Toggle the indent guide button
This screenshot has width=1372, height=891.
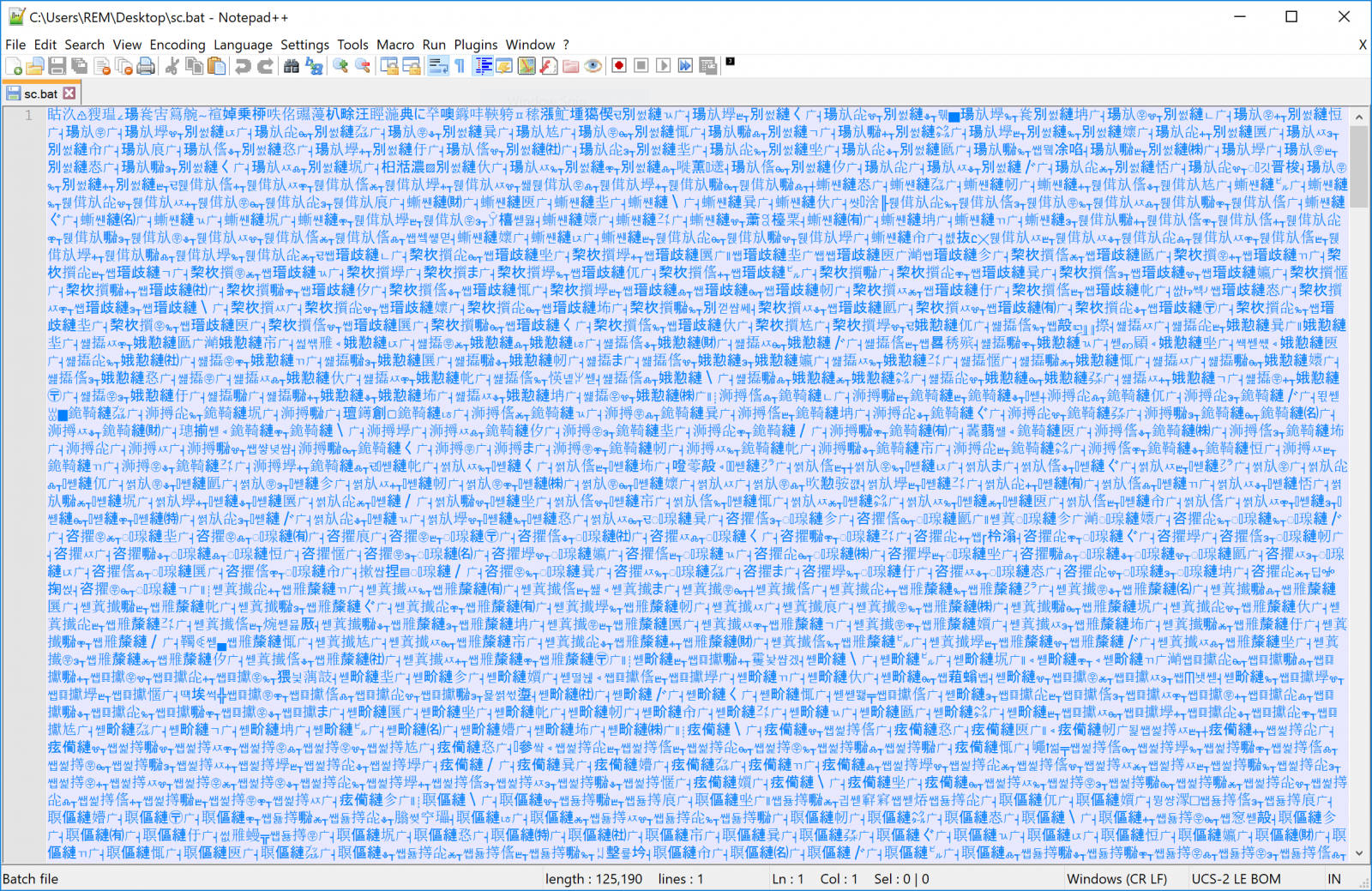pyautogui.click(x=484, y=66)
